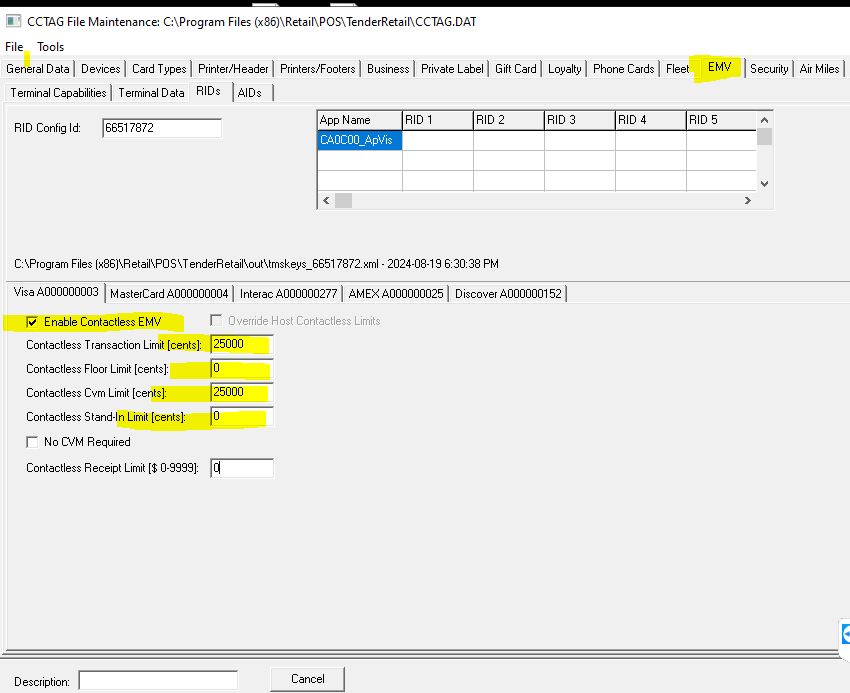
Task: Click the RID 2 column header
Action: pyautogui.click(x=508, y=120)
